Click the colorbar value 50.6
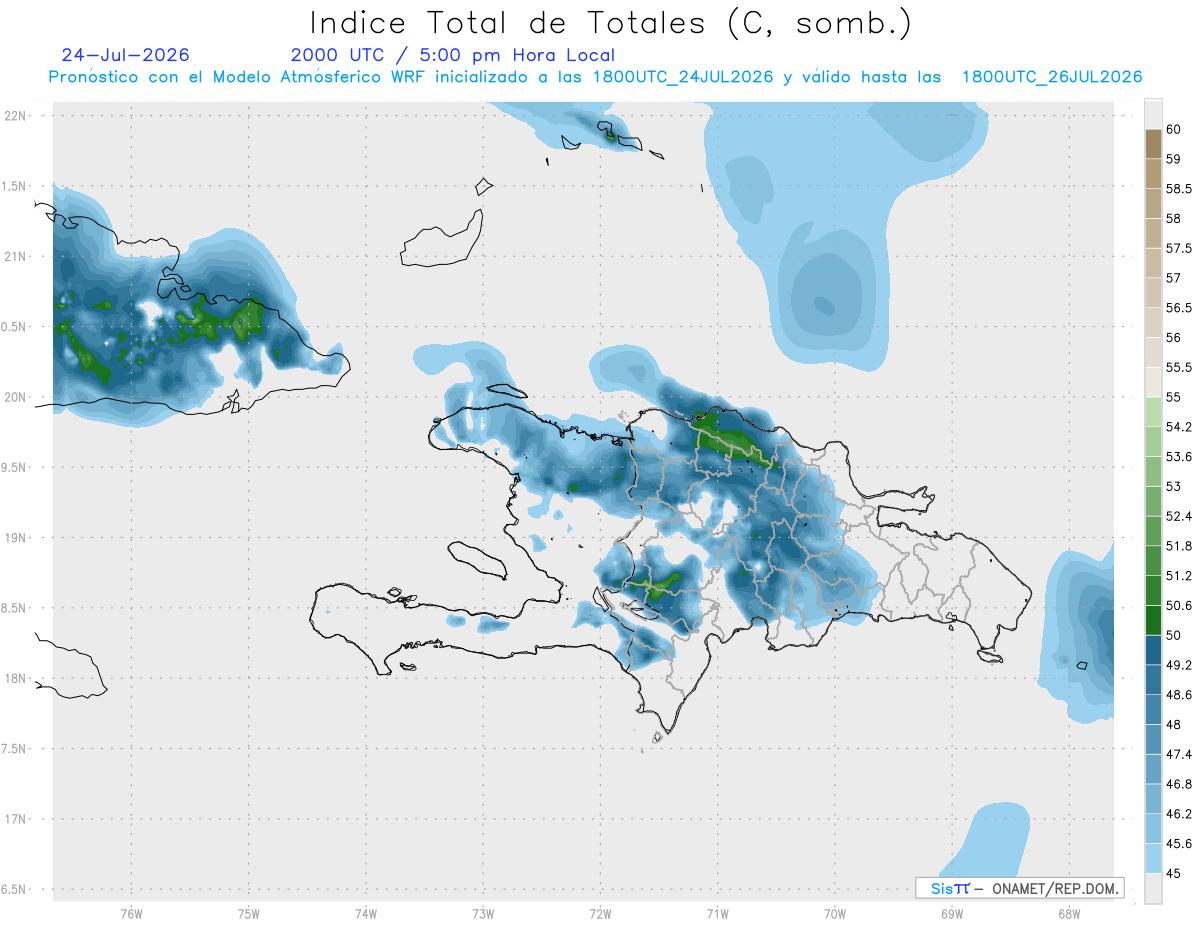This screenshot has height=927, width=1200. tap(1179, 606)
